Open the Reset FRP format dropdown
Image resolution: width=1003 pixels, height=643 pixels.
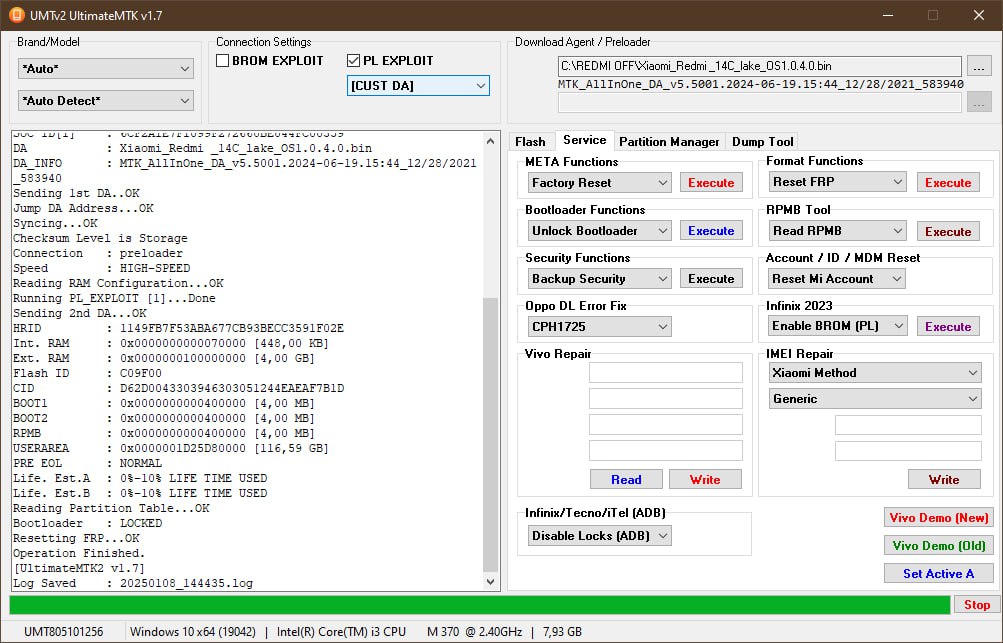tap(837, 182)
